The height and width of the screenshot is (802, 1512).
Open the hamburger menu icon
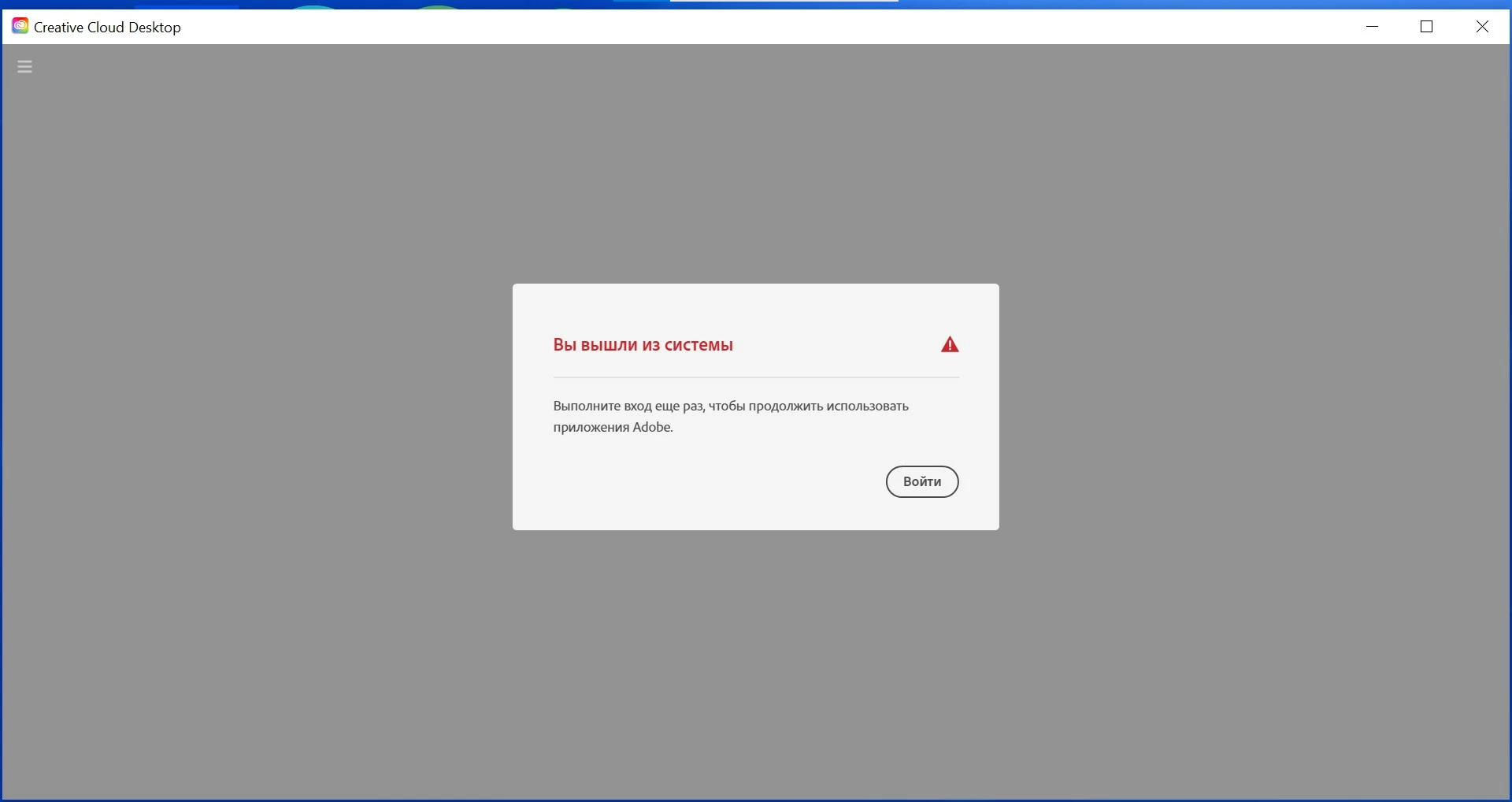[24, 67]
